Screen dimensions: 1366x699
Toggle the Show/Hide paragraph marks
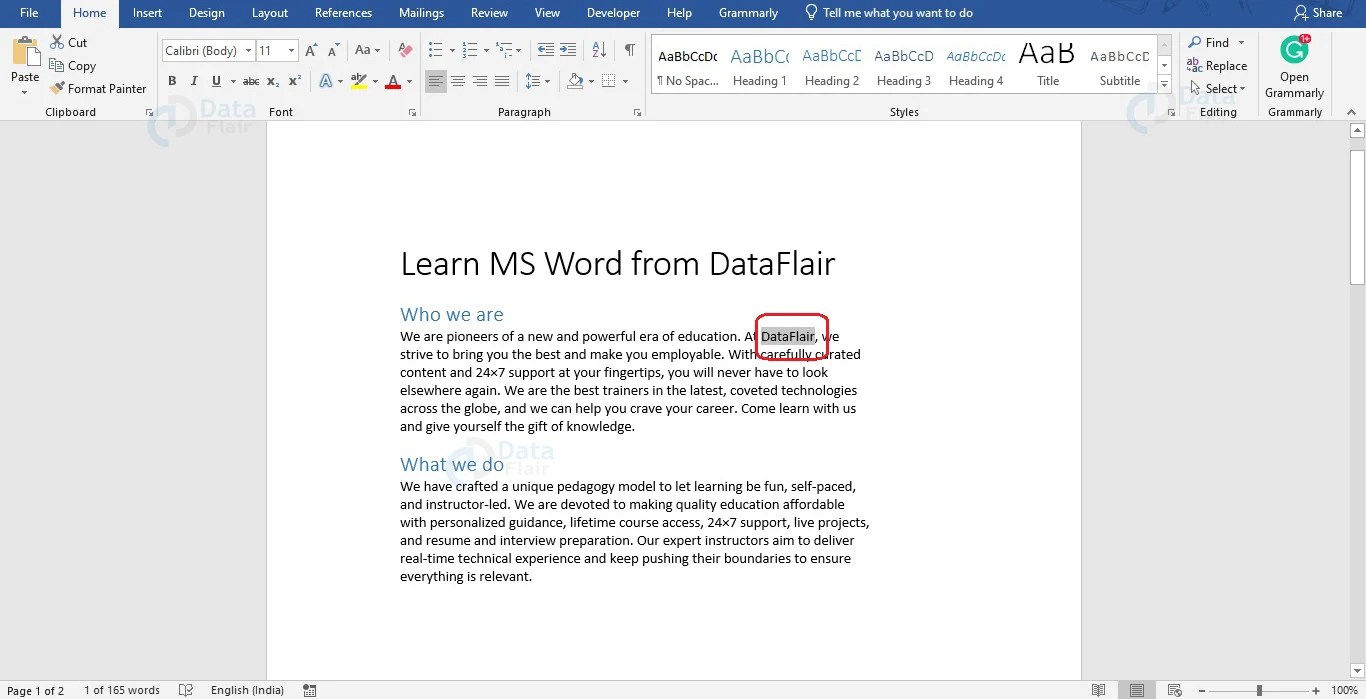629,48
